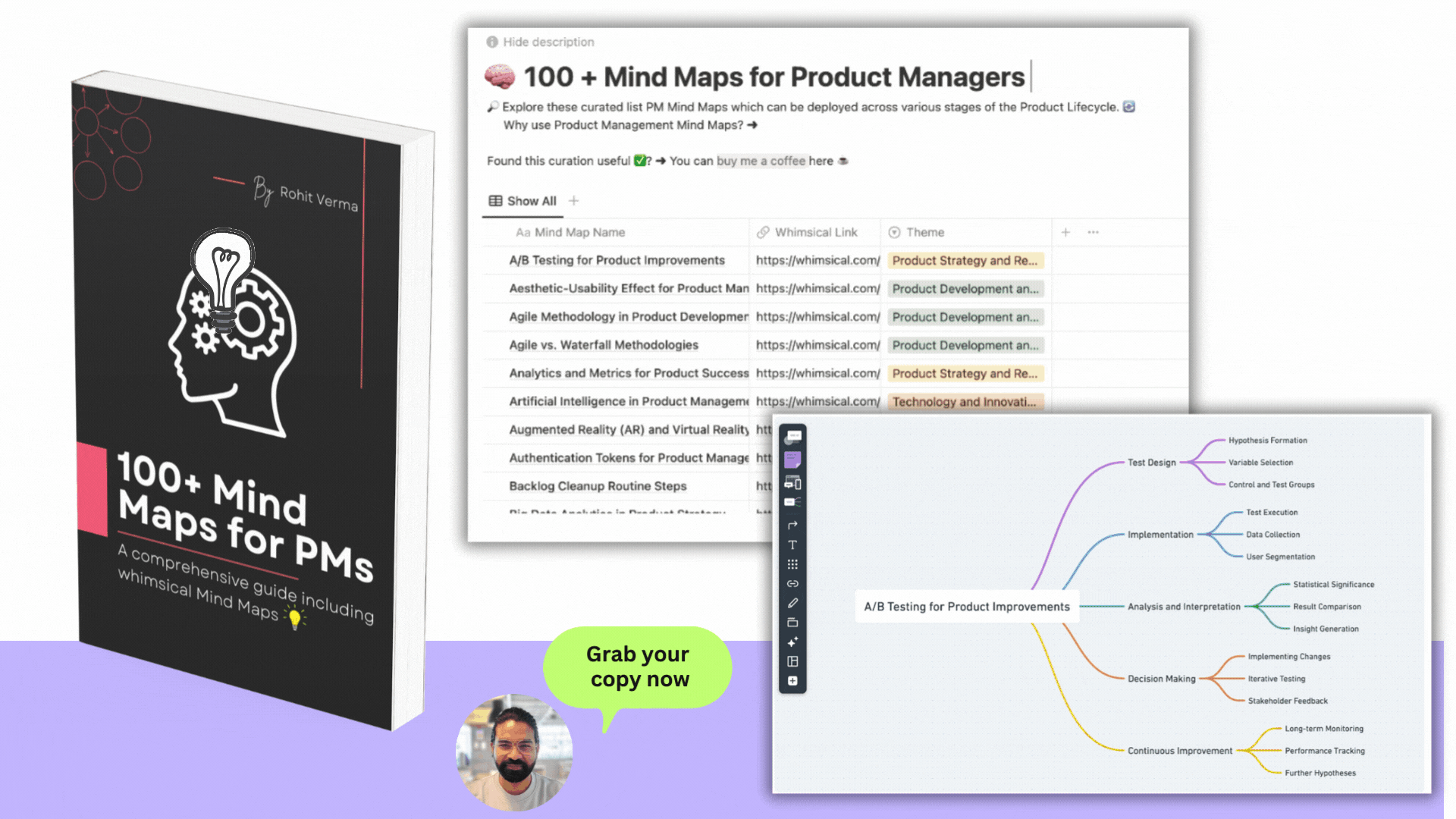The image size is (1456, 819).
Task: Click the plus button at the toolbar bottom
Action: coord(792,681)
